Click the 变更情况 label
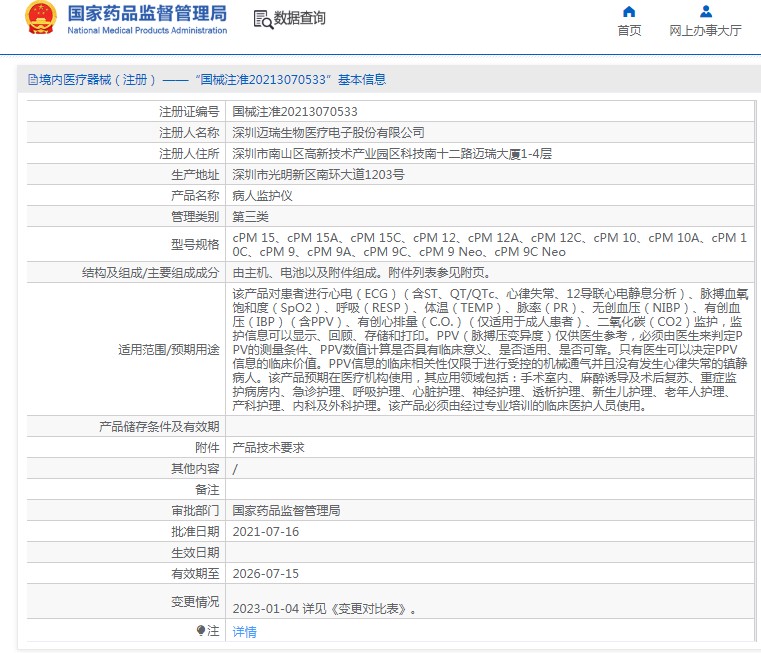This screenshot has height=653, width=761. (195, 602)
